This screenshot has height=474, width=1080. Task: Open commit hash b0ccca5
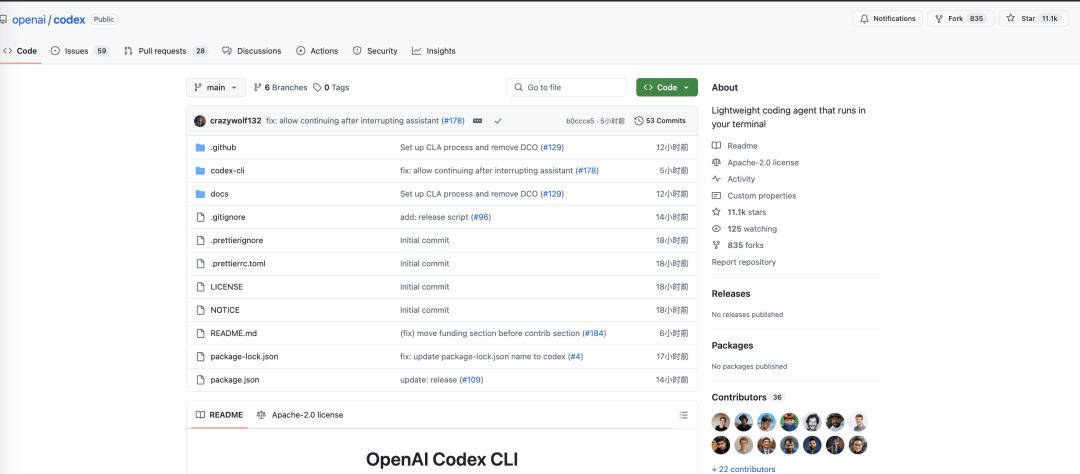click(580, 121)
